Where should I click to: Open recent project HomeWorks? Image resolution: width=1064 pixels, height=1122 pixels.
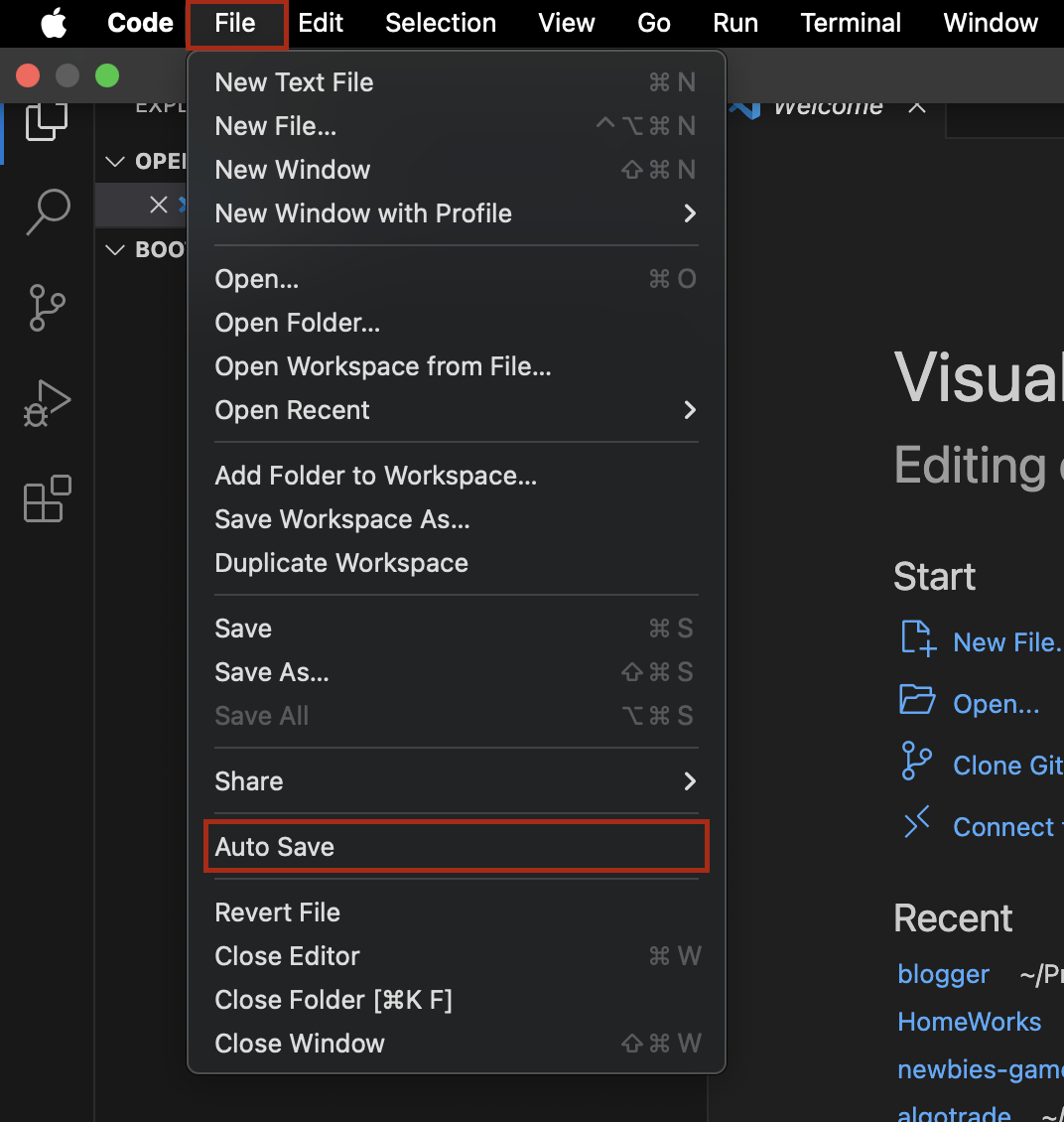pos(969,1022)
